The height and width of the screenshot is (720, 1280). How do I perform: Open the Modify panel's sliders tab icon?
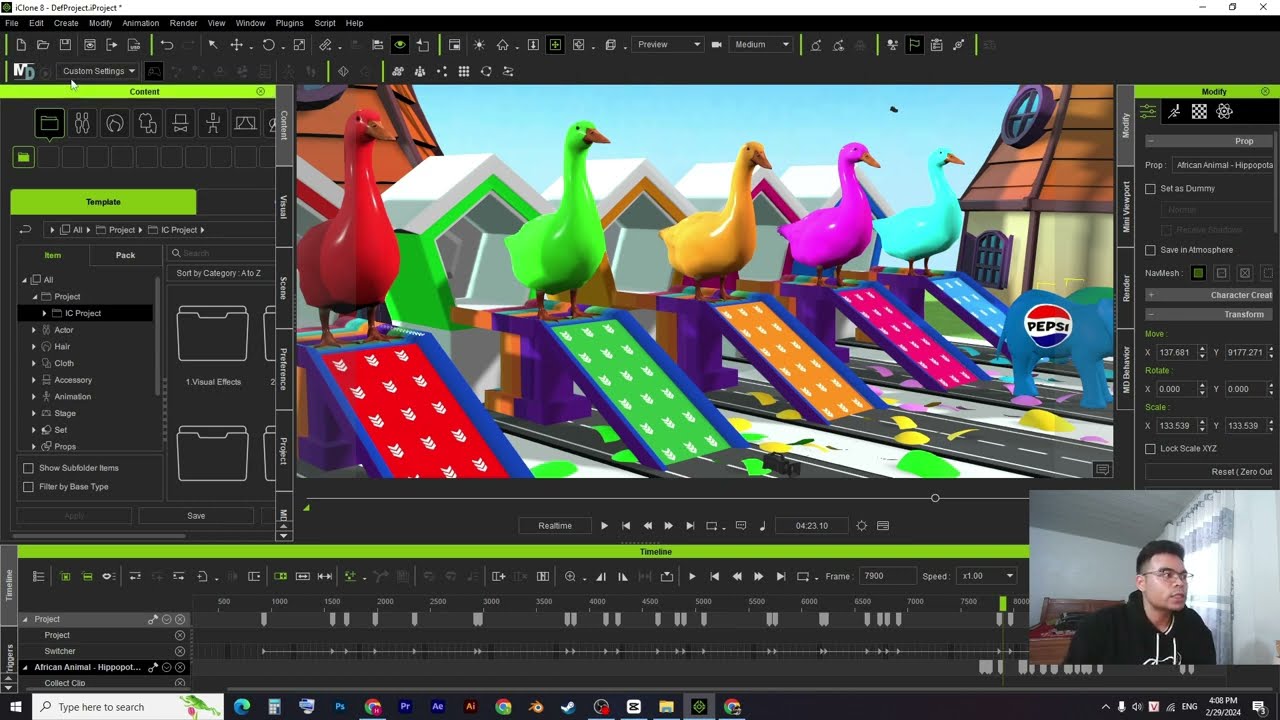coord(1148,112)
